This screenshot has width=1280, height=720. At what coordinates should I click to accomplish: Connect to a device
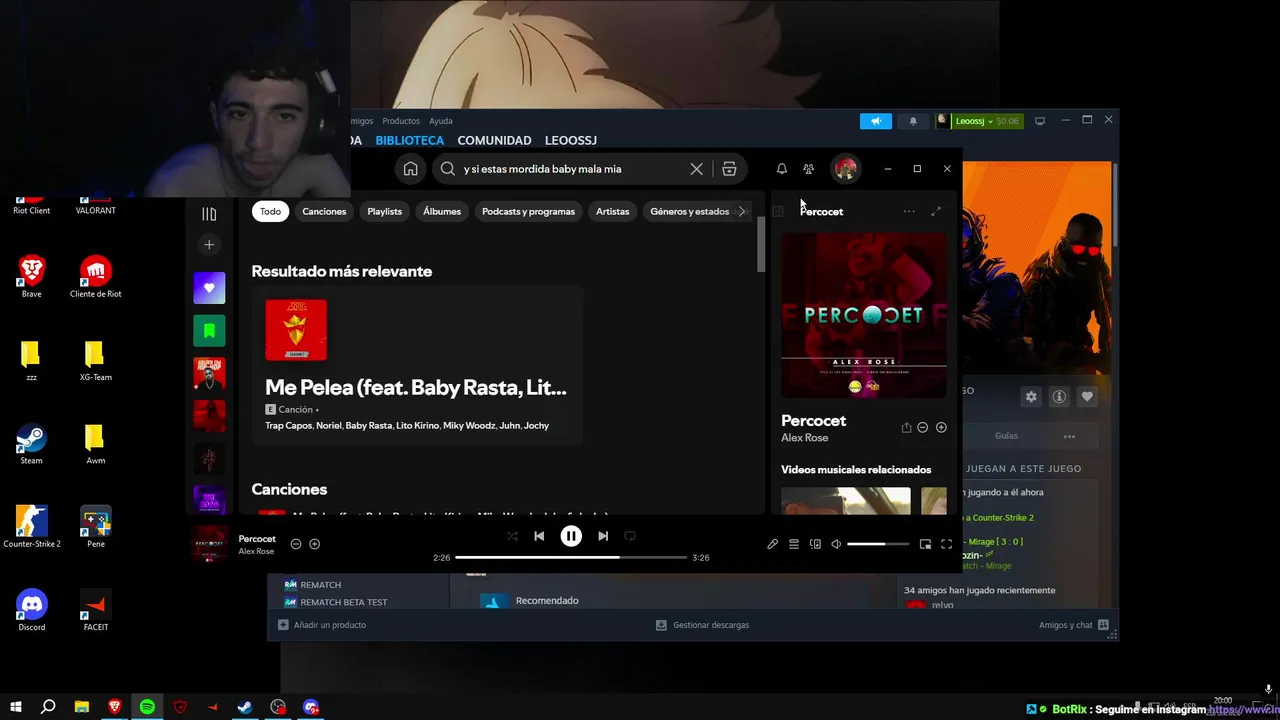(x=815, y=544)
